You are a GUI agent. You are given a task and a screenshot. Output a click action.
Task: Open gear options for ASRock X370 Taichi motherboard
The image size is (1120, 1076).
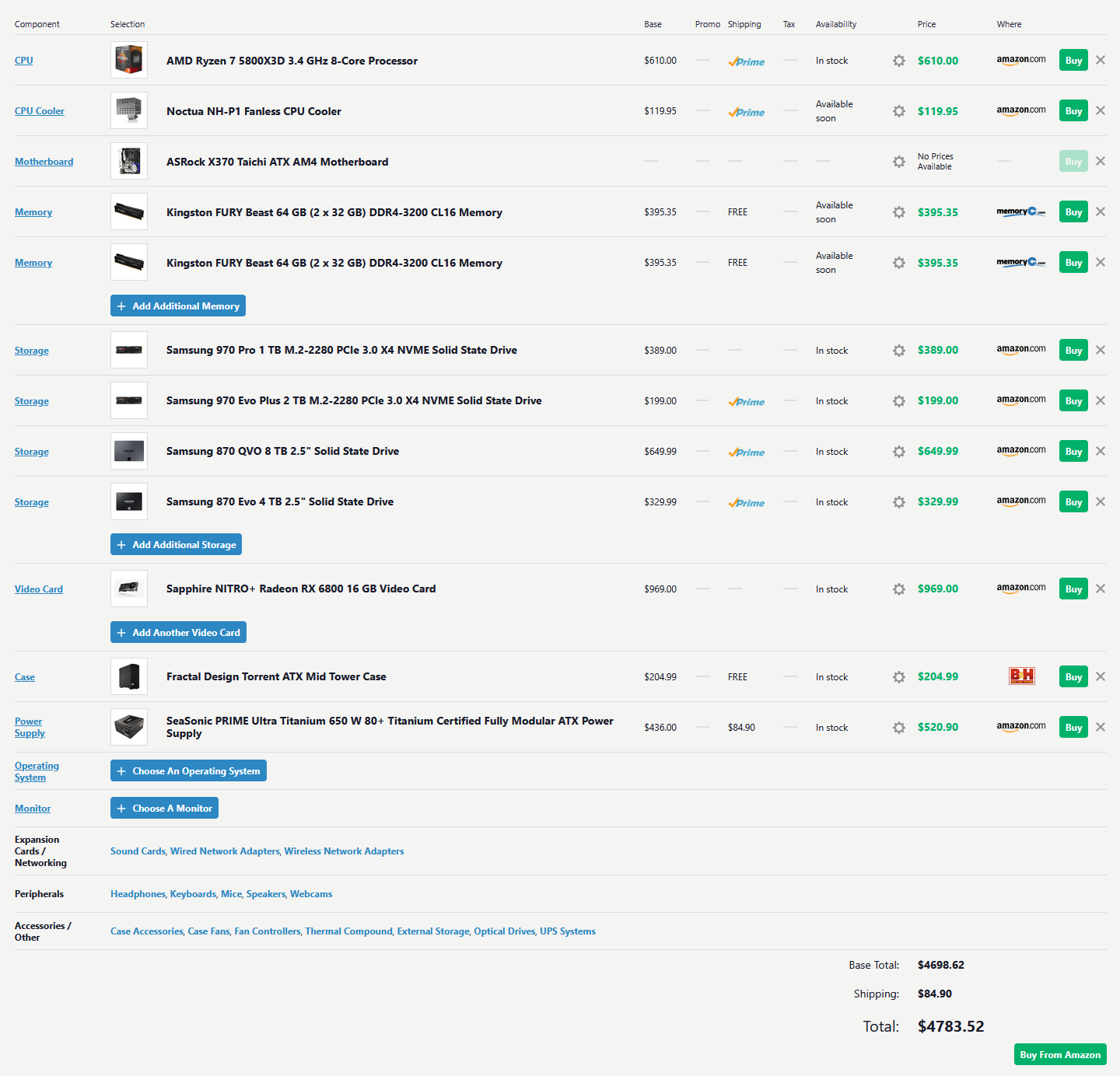click(899, 162)
